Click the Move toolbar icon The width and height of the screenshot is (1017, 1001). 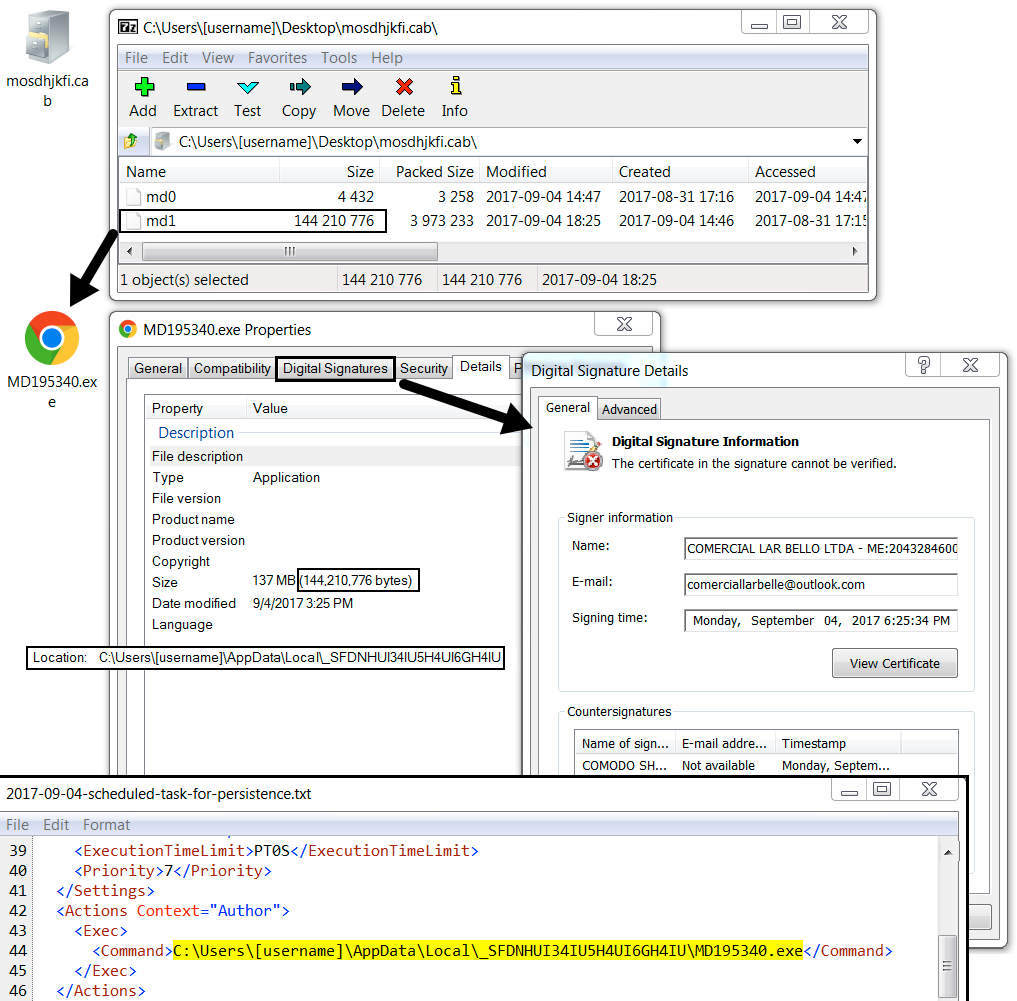(352, 97)
